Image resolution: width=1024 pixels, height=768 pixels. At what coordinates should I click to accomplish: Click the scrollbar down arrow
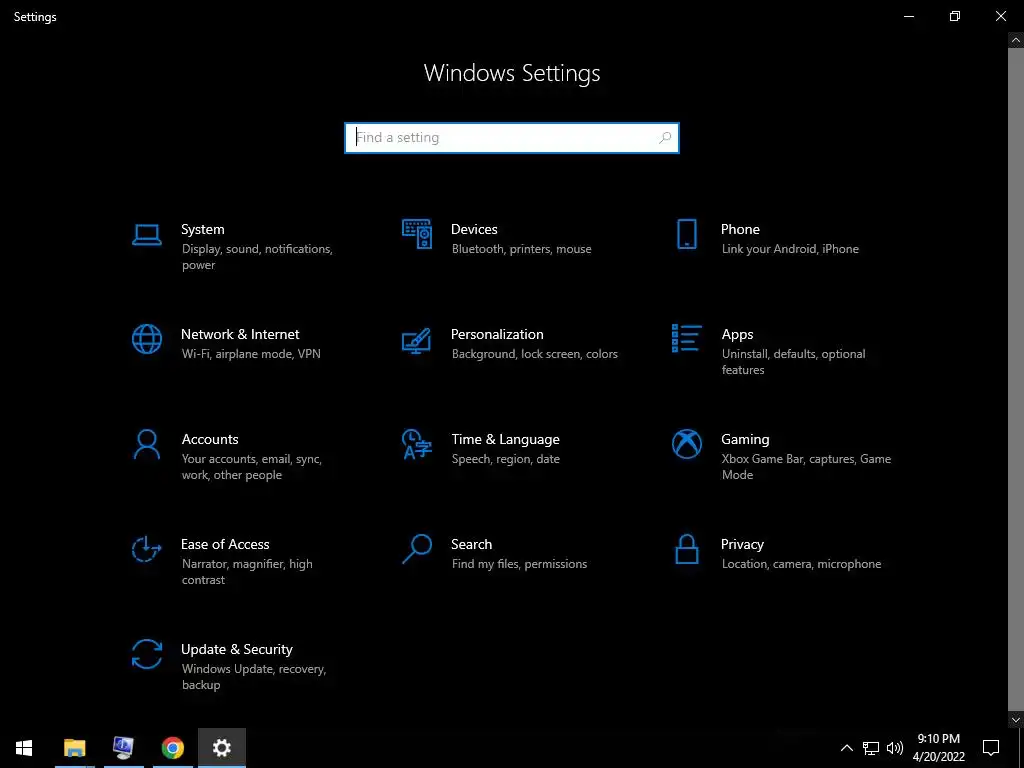click(1016, 720)
